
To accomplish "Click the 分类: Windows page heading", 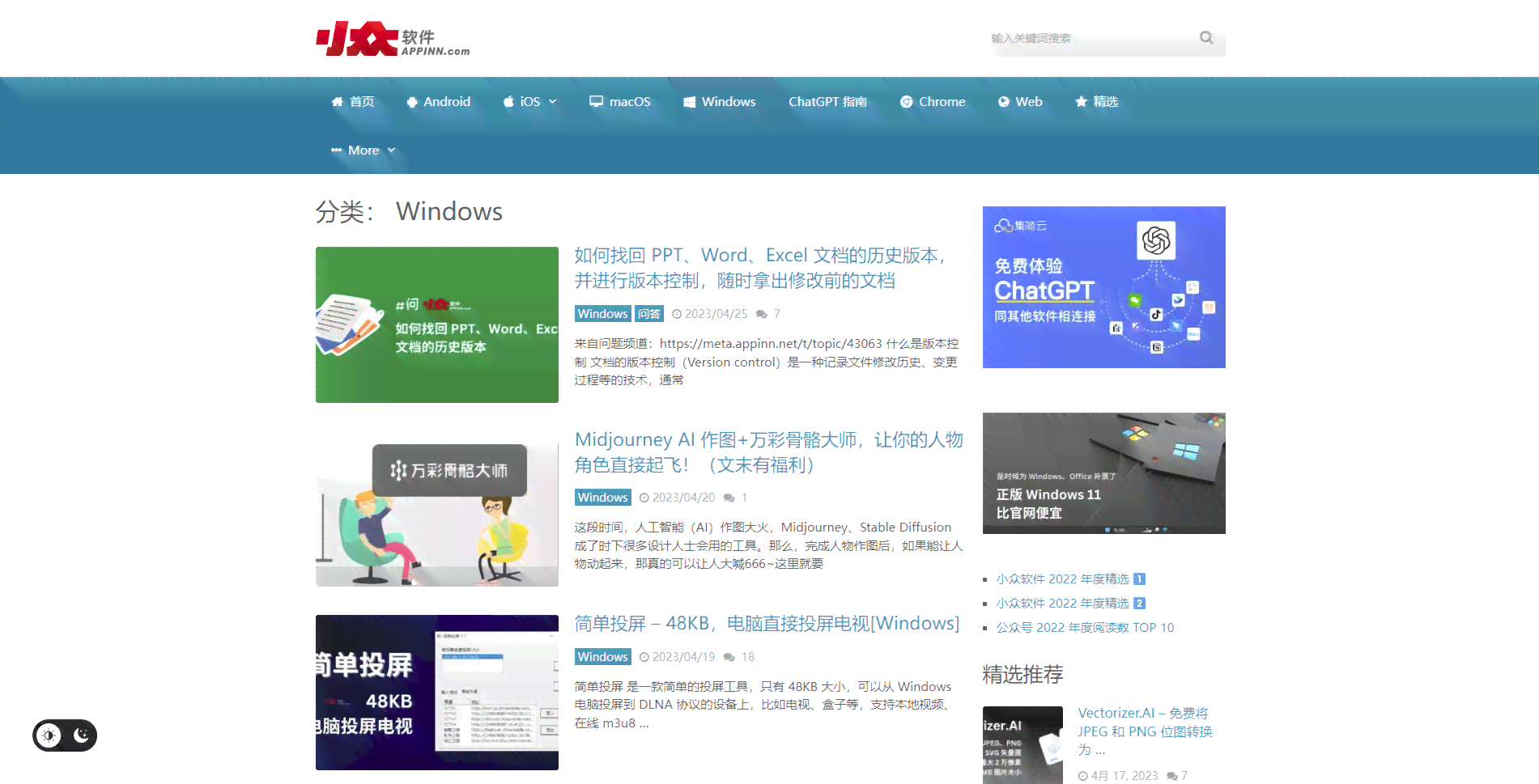I will click(x=409, y=212).
